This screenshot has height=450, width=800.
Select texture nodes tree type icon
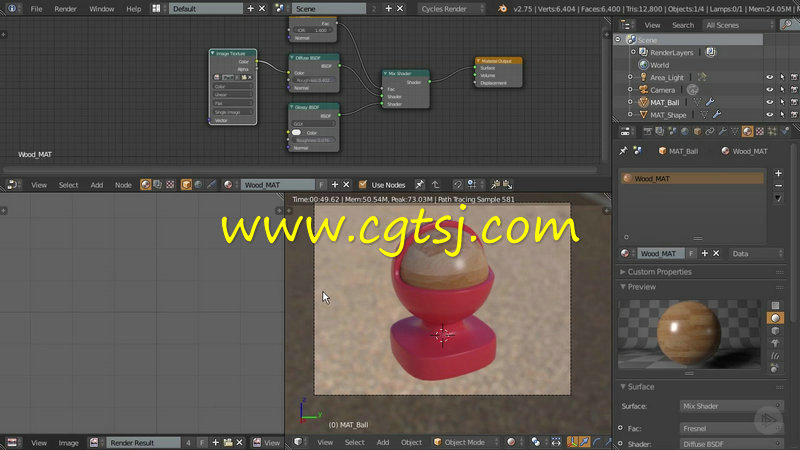(170, 185)
